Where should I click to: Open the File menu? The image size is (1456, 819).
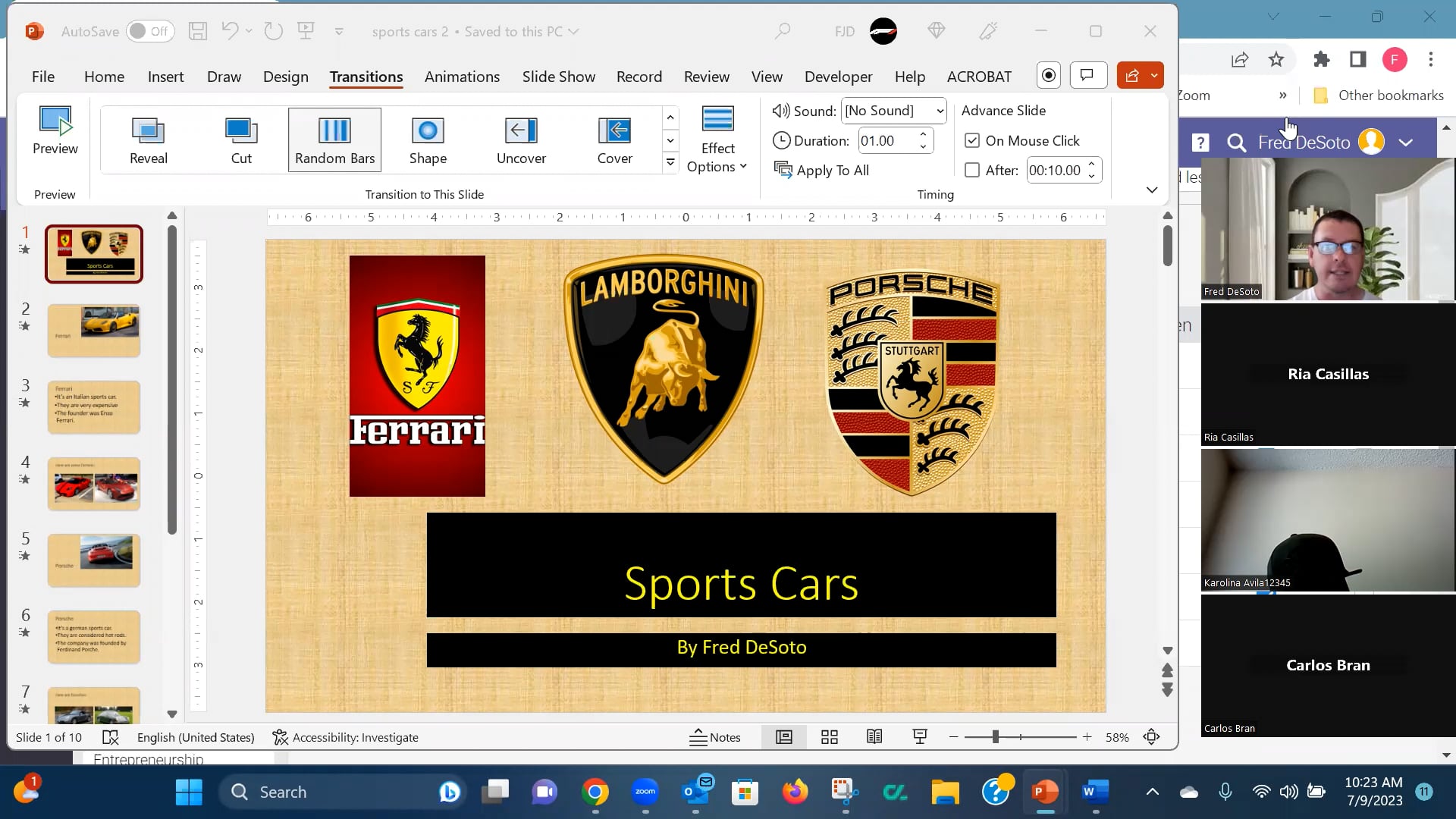(x=43, y=77)
